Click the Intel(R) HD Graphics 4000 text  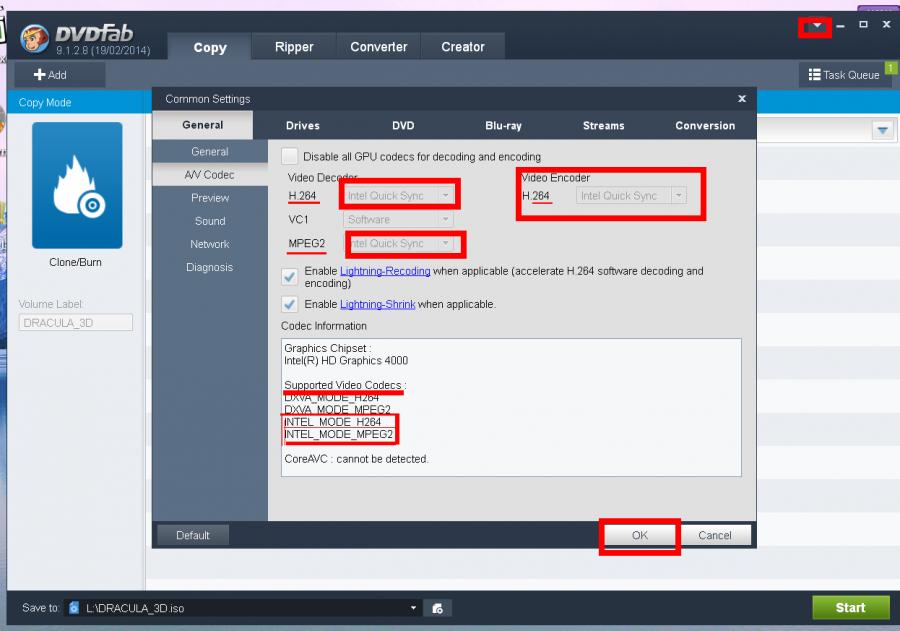[346, 361]
